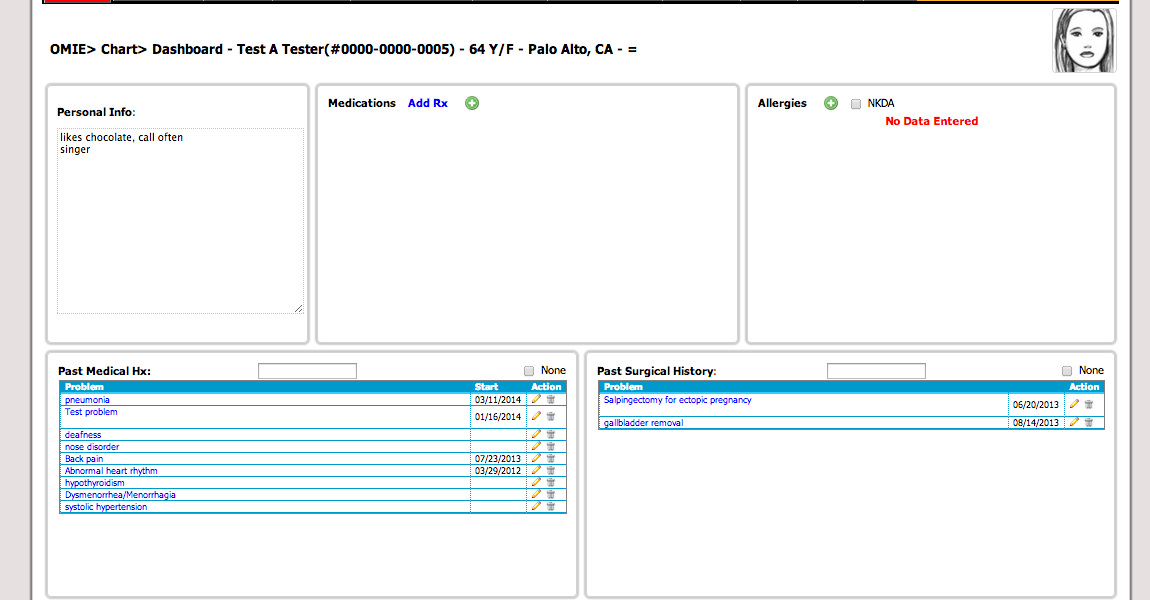Edit the pneumonia entry with the pencil icon

pos(536,398)
